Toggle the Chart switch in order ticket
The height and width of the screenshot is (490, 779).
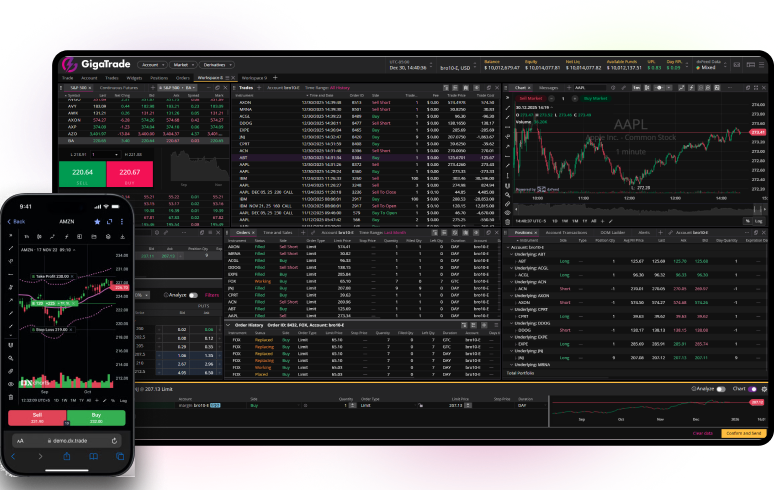753,389
